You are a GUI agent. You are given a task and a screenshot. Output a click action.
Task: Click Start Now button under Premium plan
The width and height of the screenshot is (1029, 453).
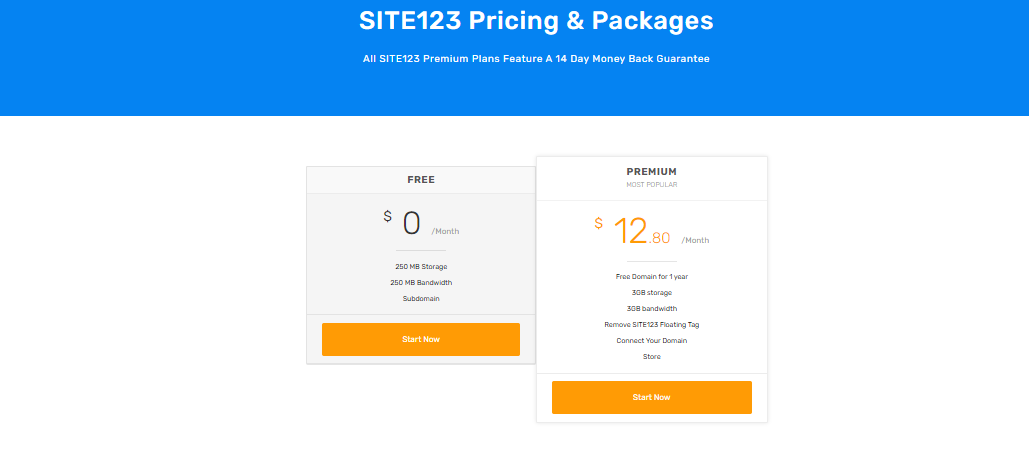point(651,397)
